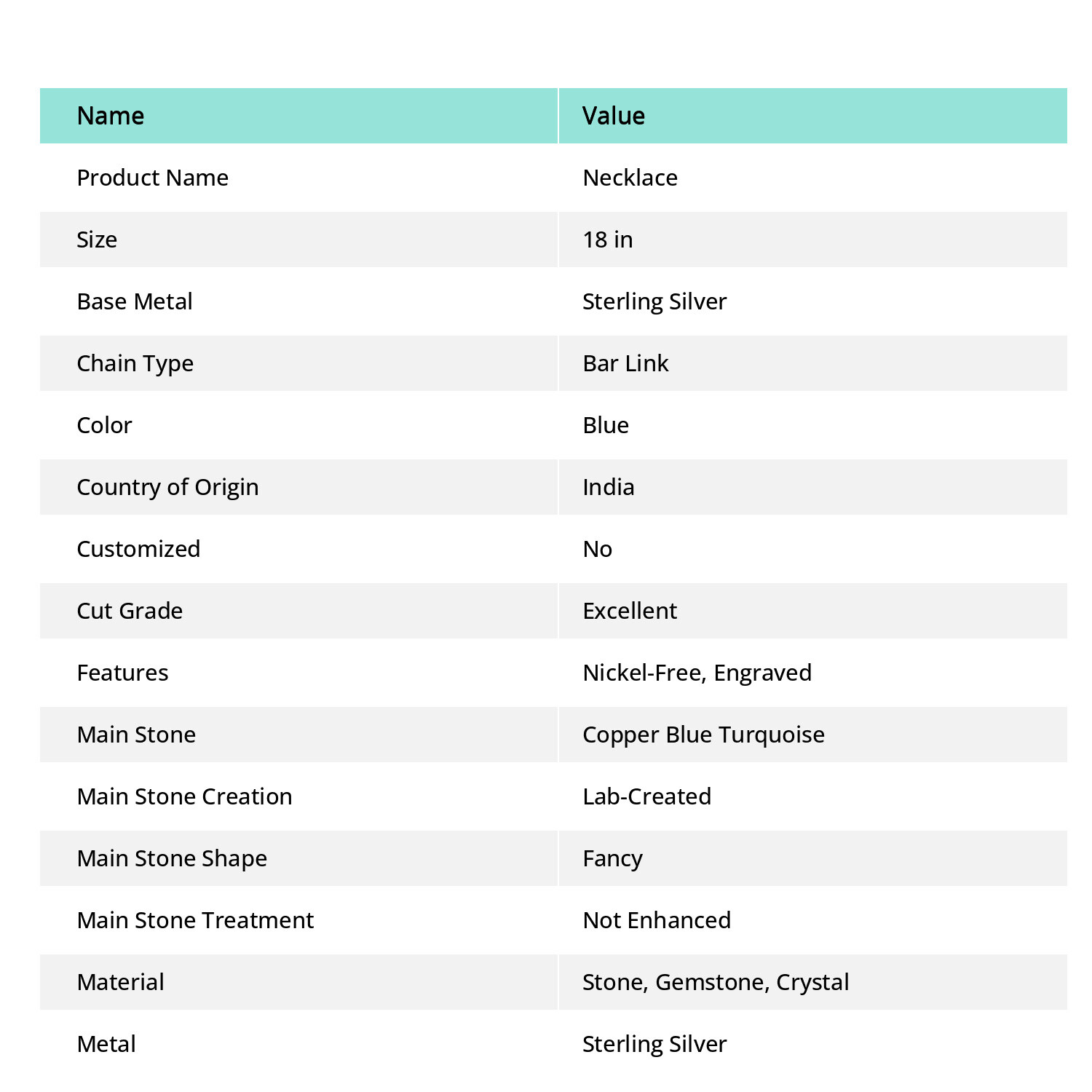
Task: Click the Necklace value cell
Action: click(x=630, y=178)
